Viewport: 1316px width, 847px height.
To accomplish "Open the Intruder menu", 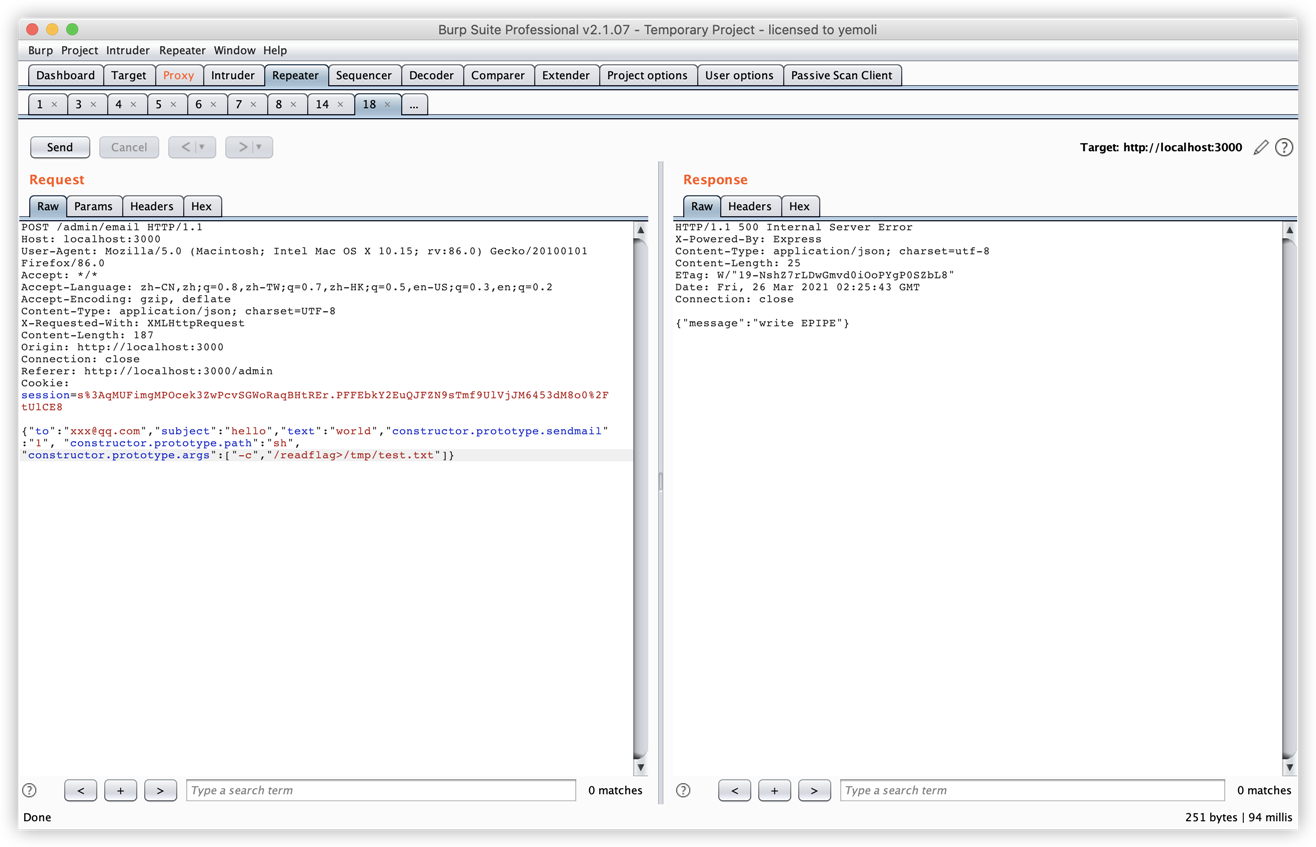I will [x=128, y=50].
